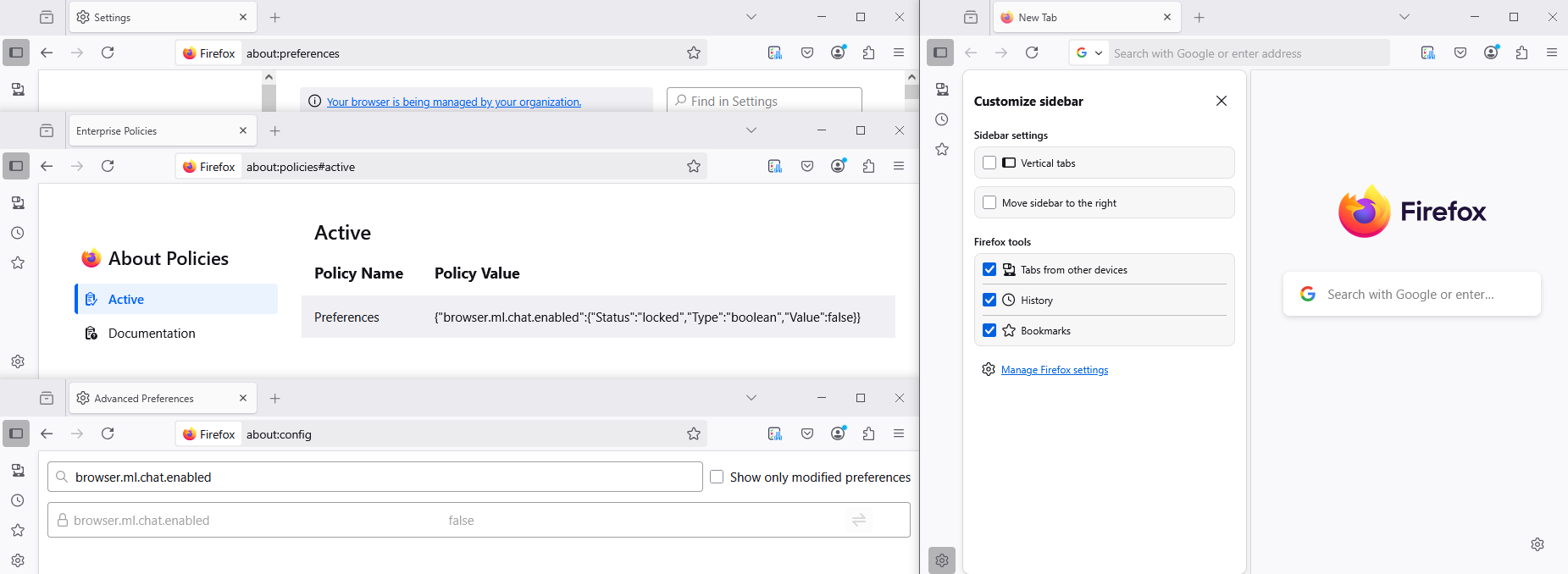Click the sidebar customize gear in New Tab window
Screen dimensions: 1568x574
click(942, 560)
